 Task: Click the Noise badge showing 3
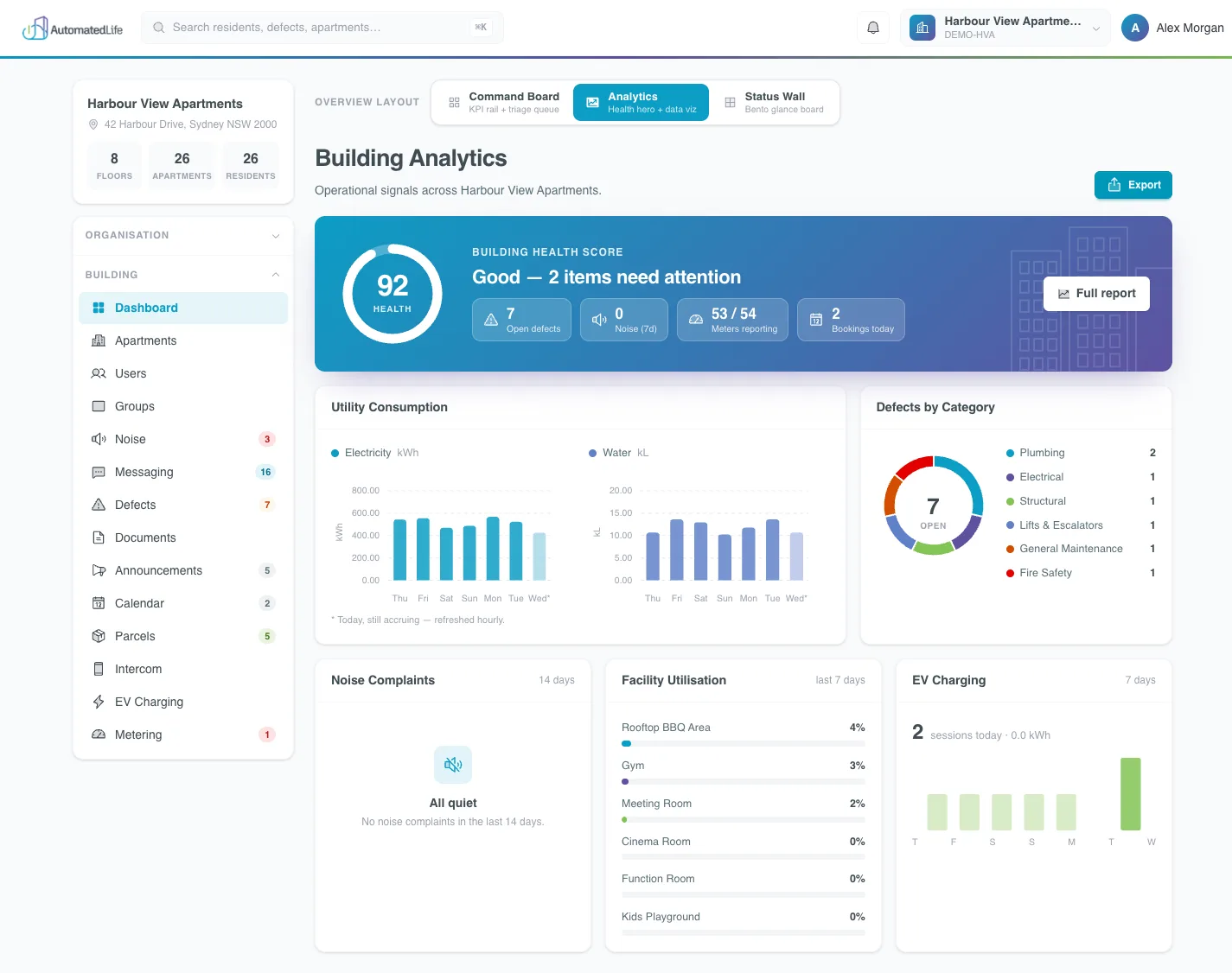(x=267, y=439)
